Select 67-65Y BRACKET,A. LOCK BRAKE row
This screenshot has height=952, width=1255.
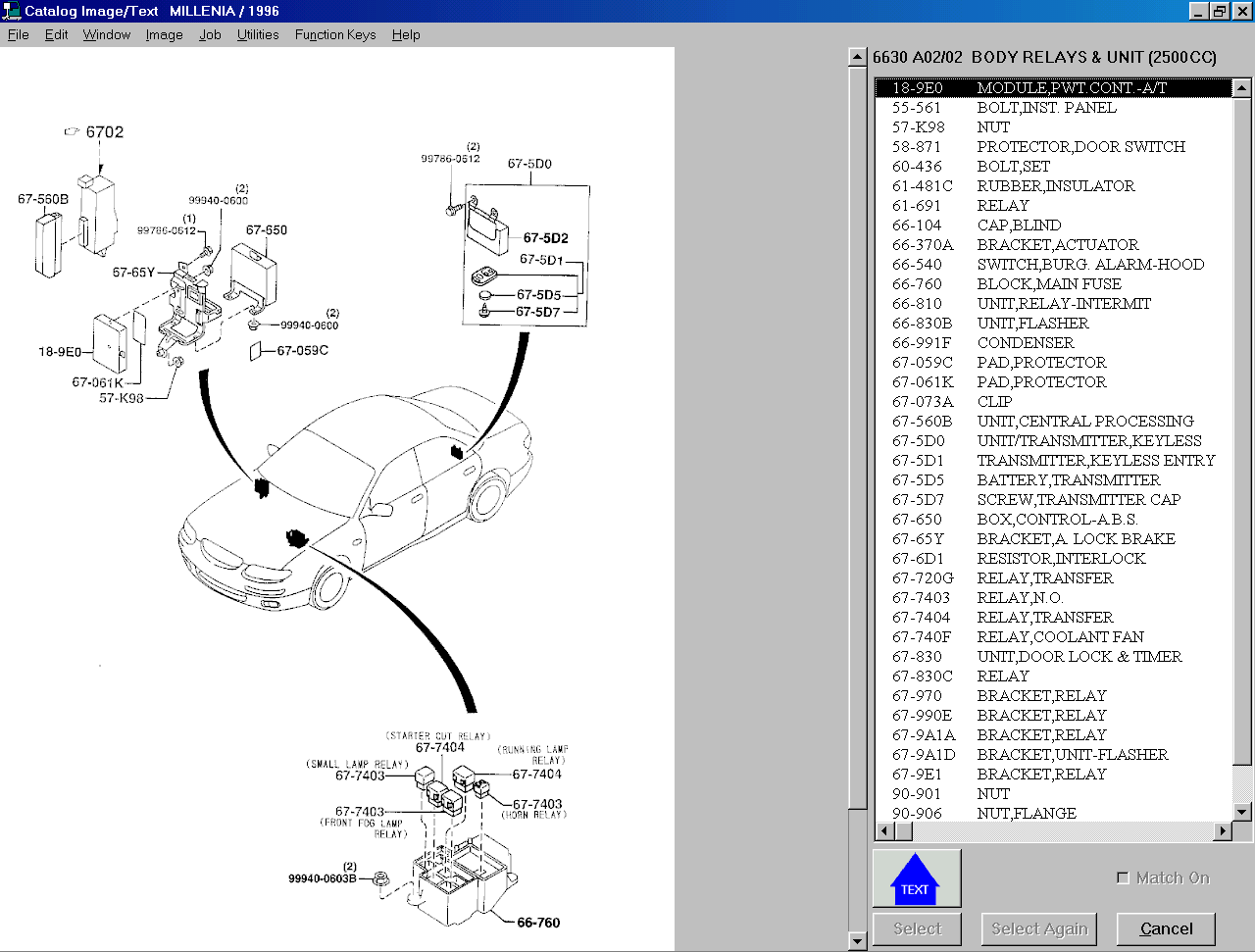click(x=1053, y=538)
